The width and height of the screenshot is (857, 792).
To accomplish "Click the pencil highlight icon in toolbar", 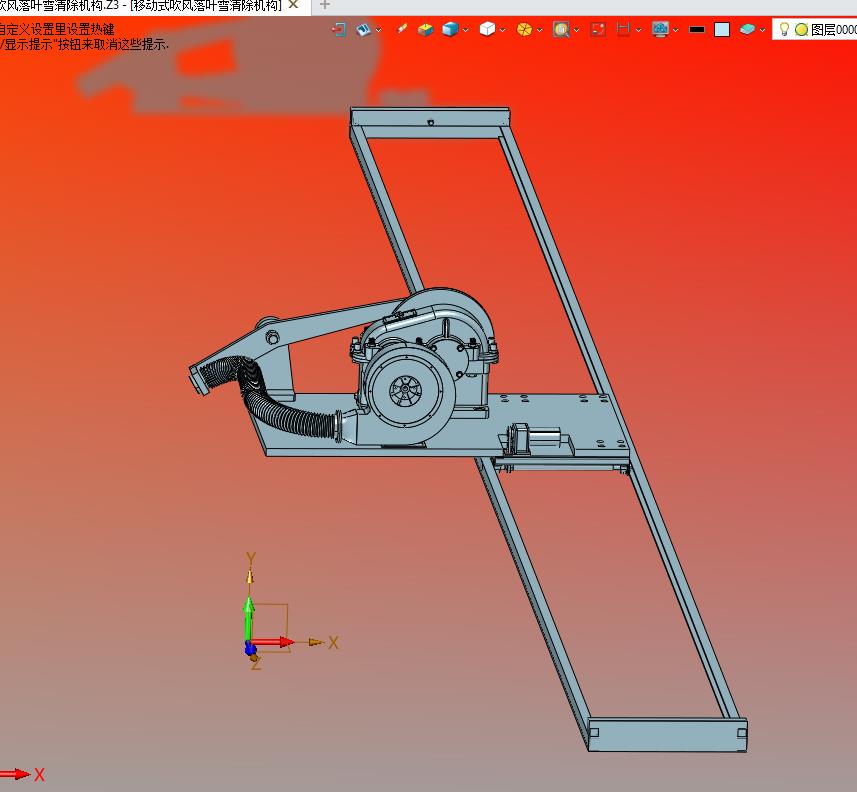I will coord(402,30).
